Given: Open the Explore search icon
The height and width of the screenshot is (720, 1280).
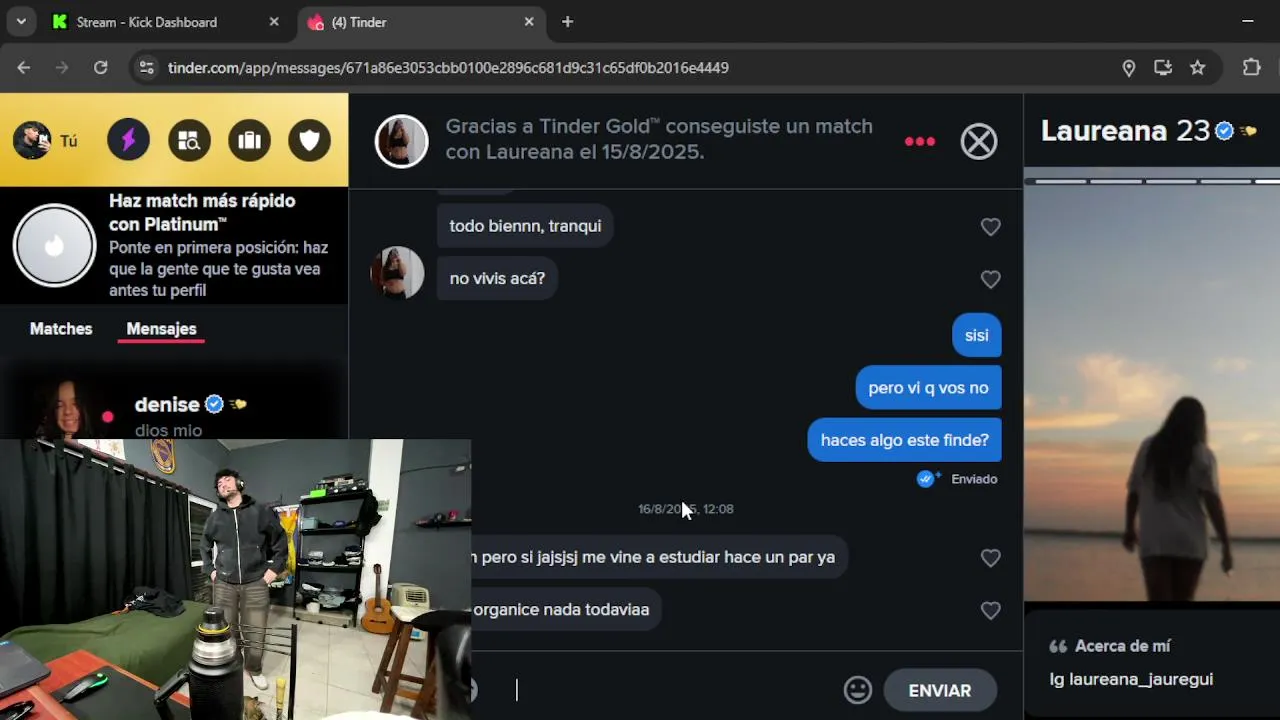Looking at the screenshot, I should pyautogui.click(x=189, y=140).
